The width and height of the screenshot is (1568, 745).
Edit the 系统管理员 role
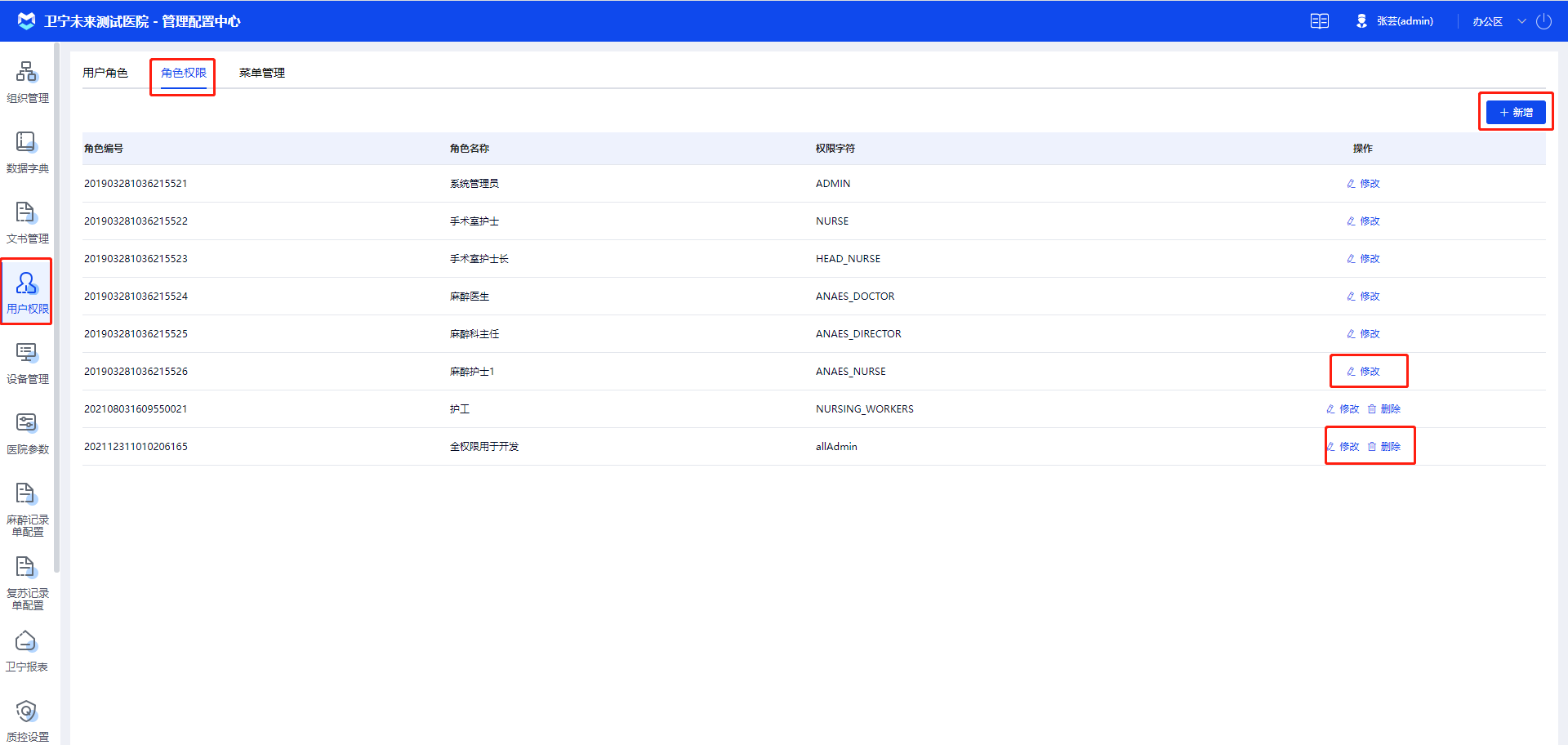point(1363,184)
